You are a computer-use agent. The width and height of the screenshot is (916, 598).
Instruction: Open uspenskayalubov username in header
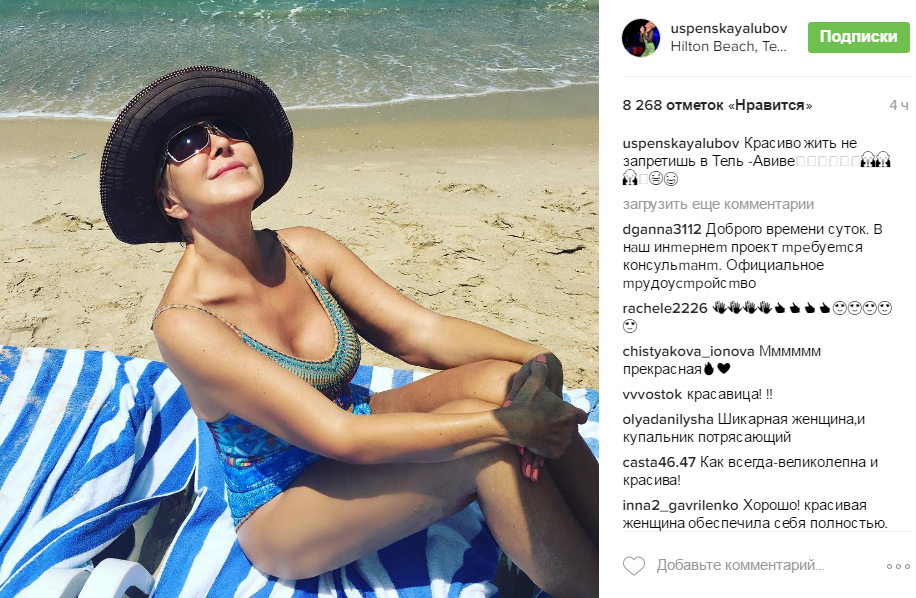(x=728, y=28)
